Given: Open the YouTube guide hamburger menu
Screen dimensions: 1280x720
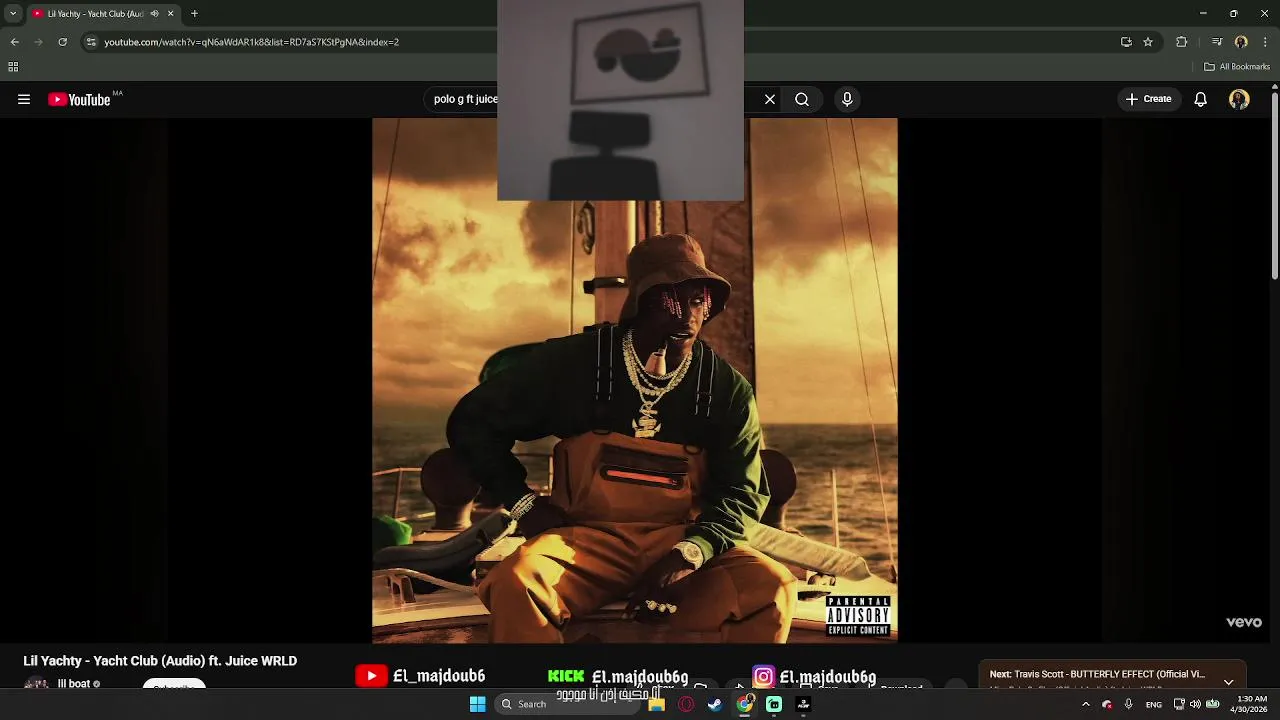Looking at the screenshot, I should coord(24,99).
